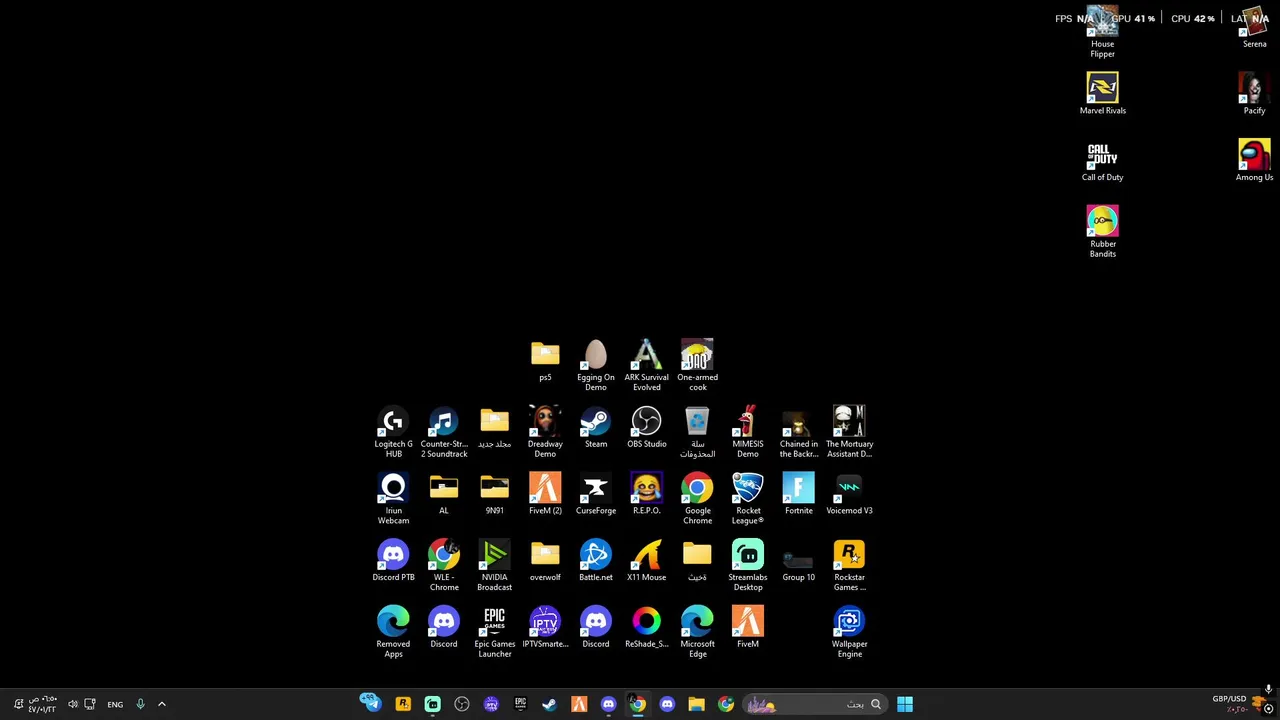Select the IPTVSmarters shortcut
This screenshot has width=1280, height=720.
point(545,628)
